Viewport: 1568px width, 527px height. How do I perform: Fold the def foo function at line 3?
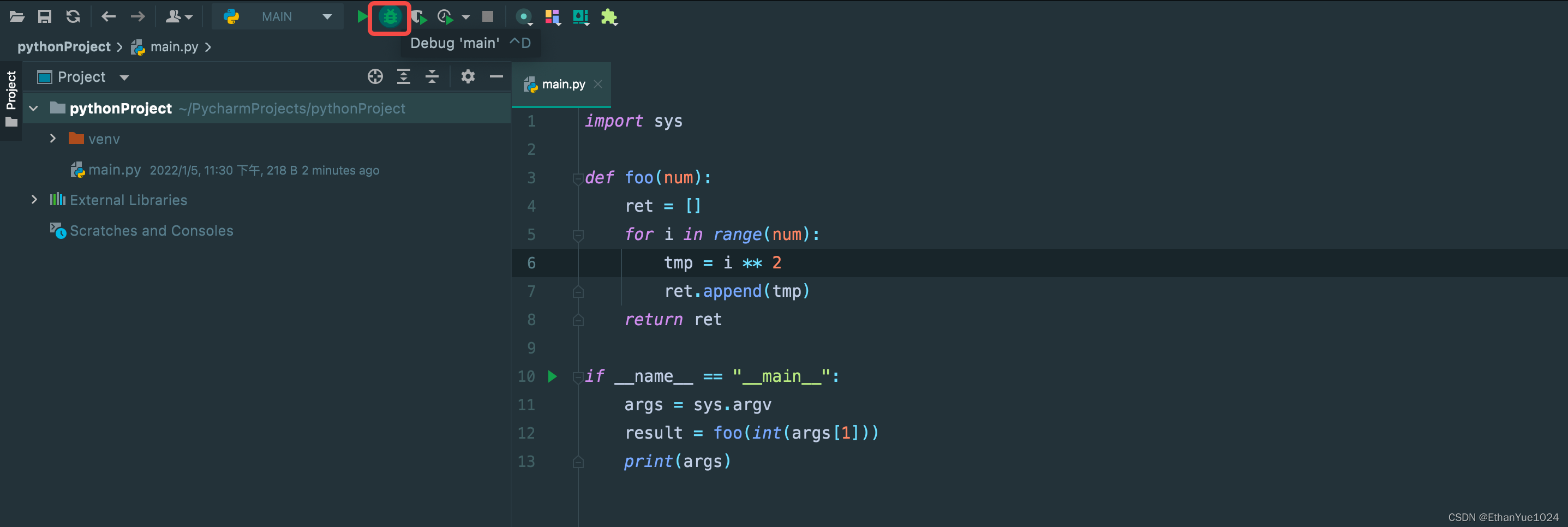click(x=578, y=178)
